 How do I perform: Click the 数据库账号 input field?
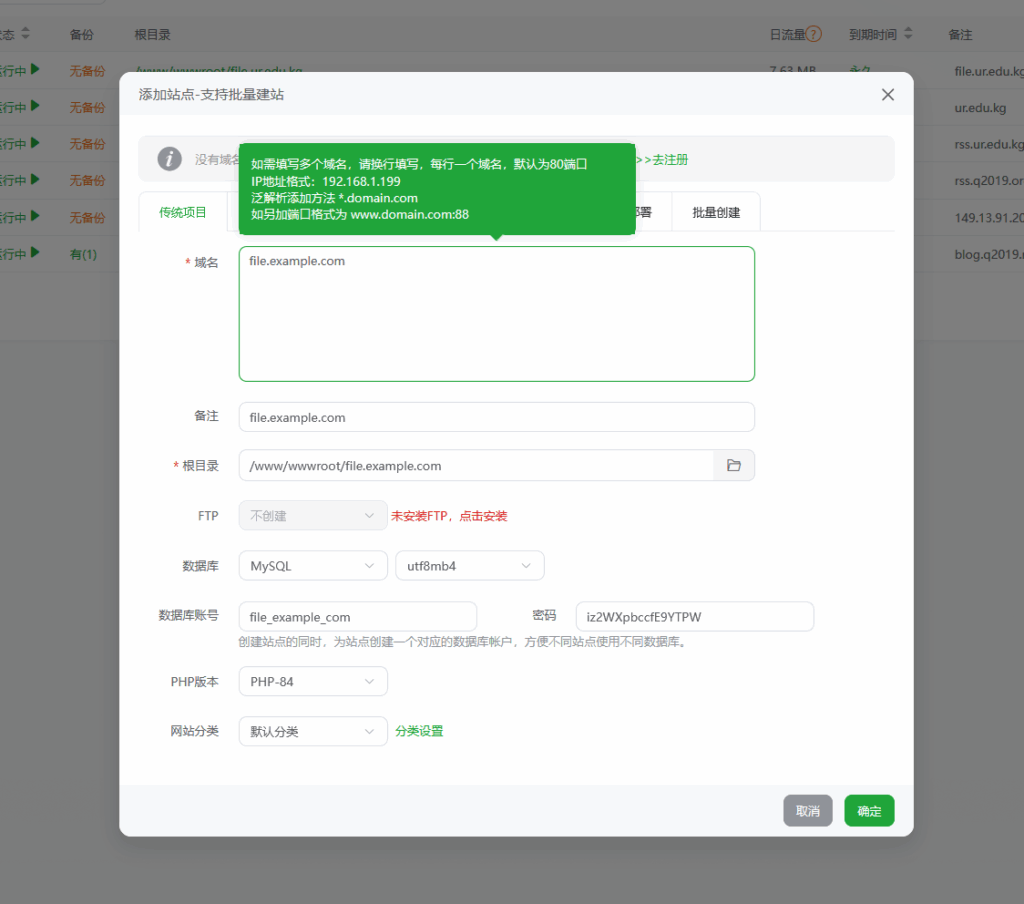tap(357, 617)
